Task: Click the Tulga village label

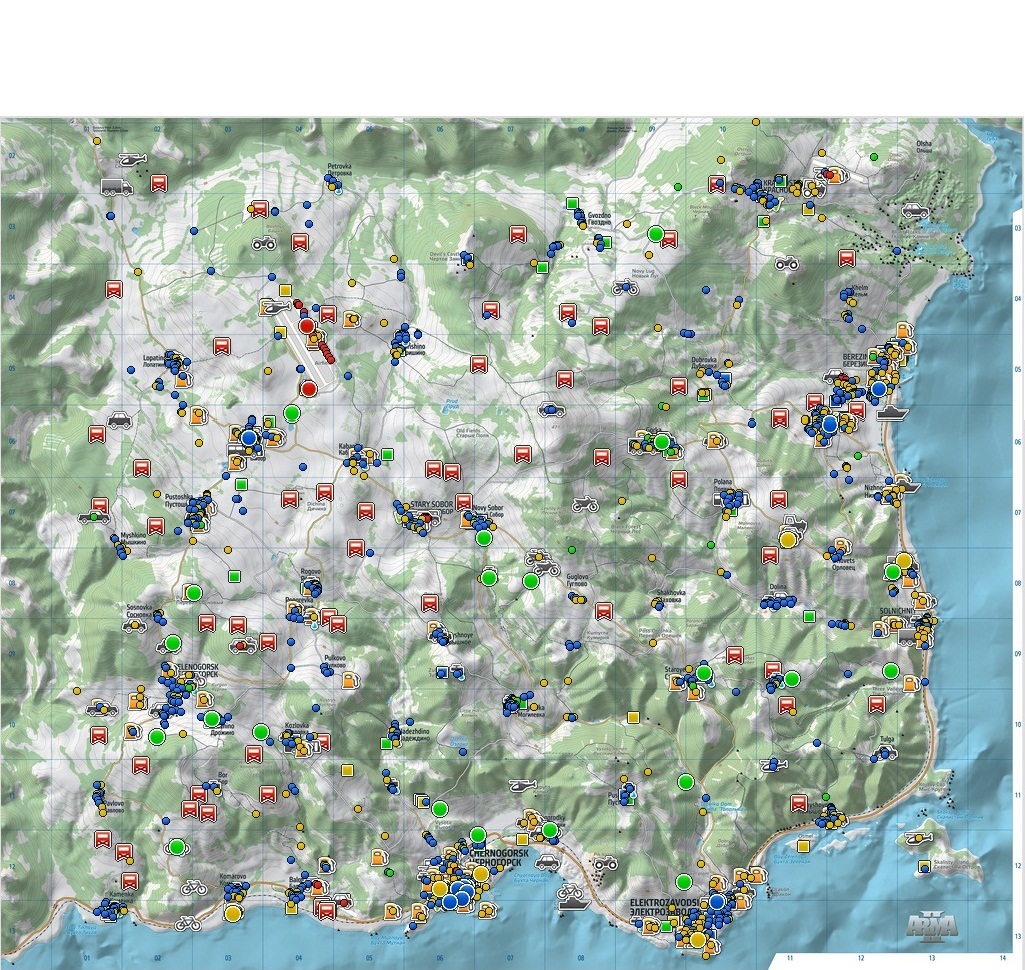Action: click(x=887, y=739)
